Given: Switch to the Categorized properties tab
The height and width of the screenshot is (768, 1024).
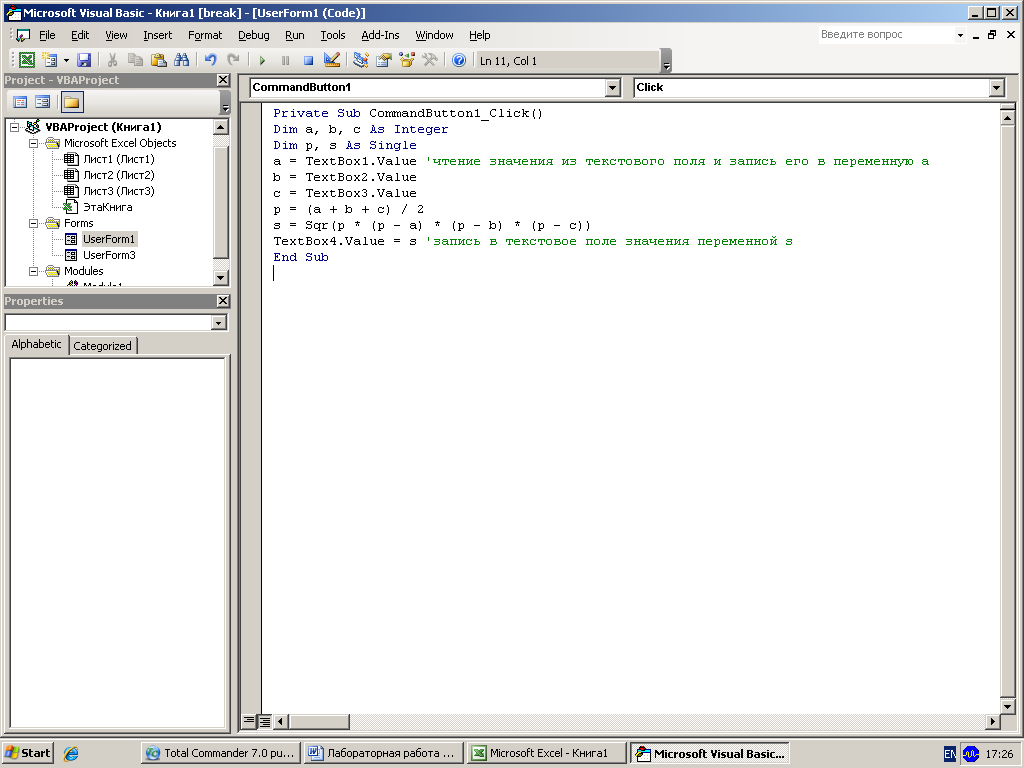Looking at the screenshot, I should pos(102,346).
